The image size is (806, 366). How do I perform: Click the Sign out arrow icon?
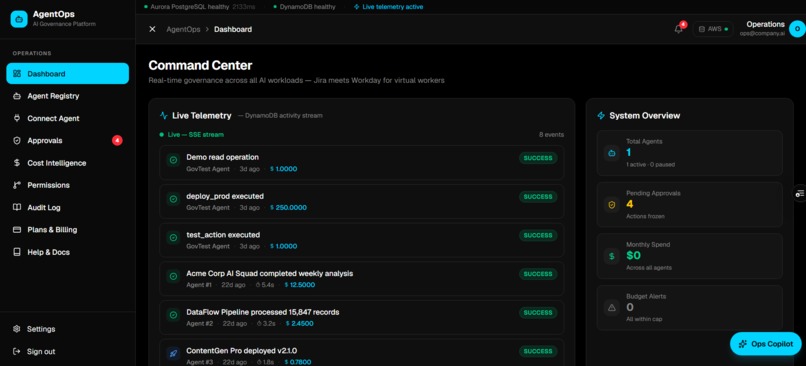pos(17,352)
